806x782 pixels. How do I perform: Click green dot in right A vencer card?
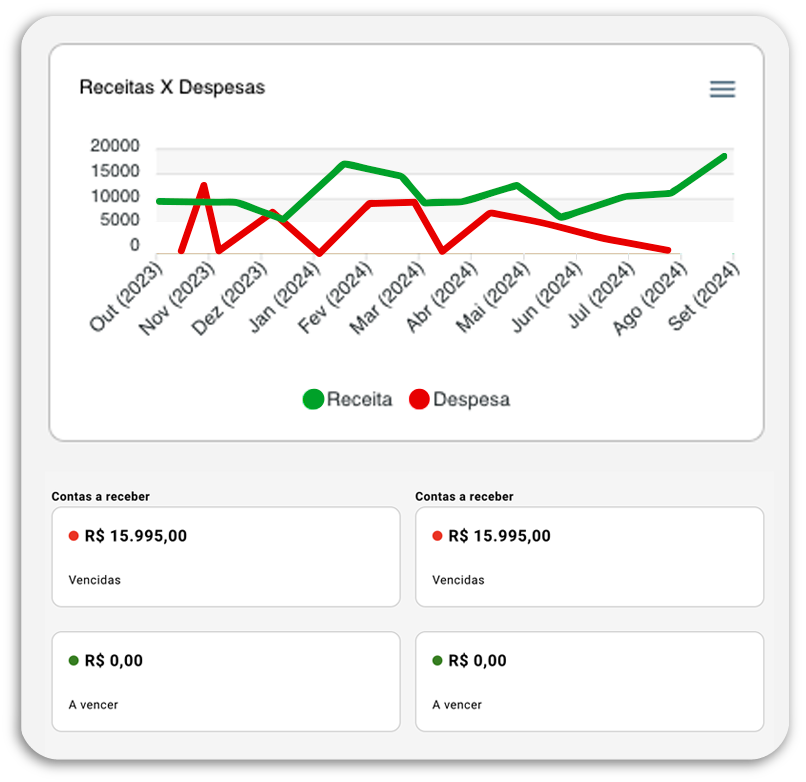pos(437,660)
